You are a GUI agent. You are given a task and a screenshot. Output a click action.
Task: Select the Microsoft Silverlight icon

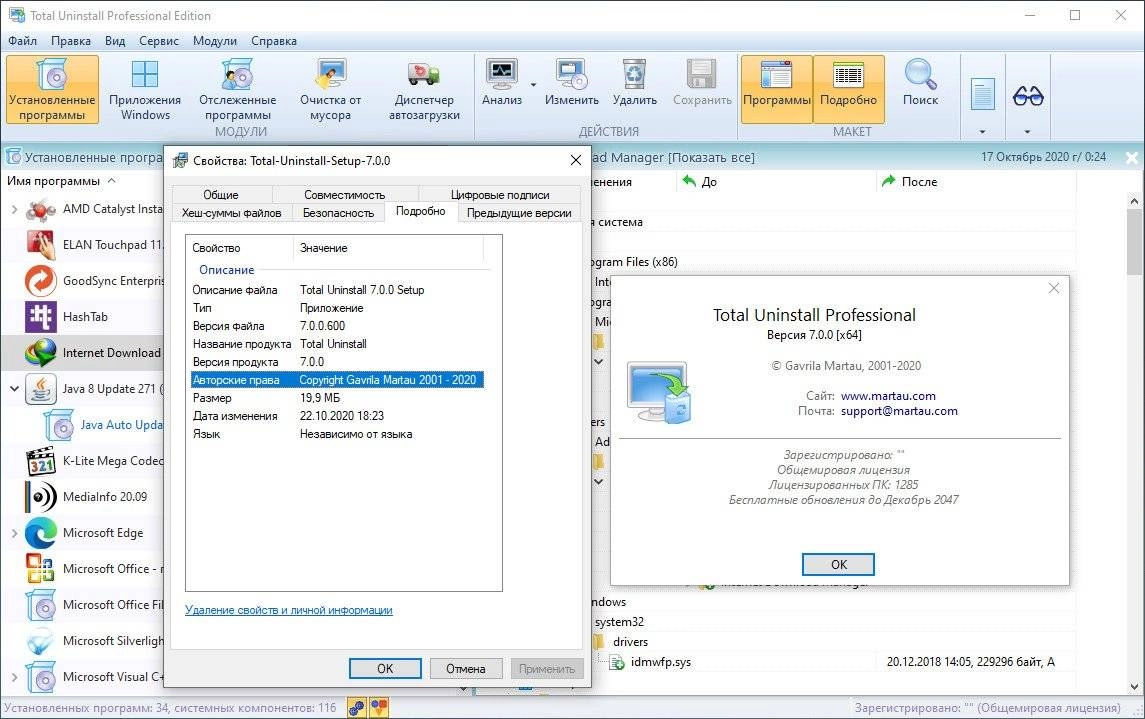coord(41,641)
